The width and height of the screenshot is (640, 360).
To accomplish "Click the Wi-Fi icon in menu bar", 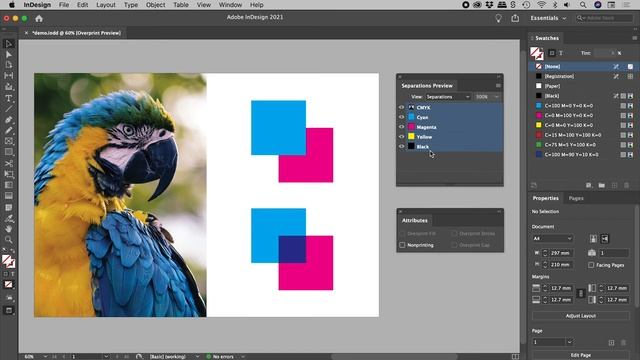I will click(541, 5).
